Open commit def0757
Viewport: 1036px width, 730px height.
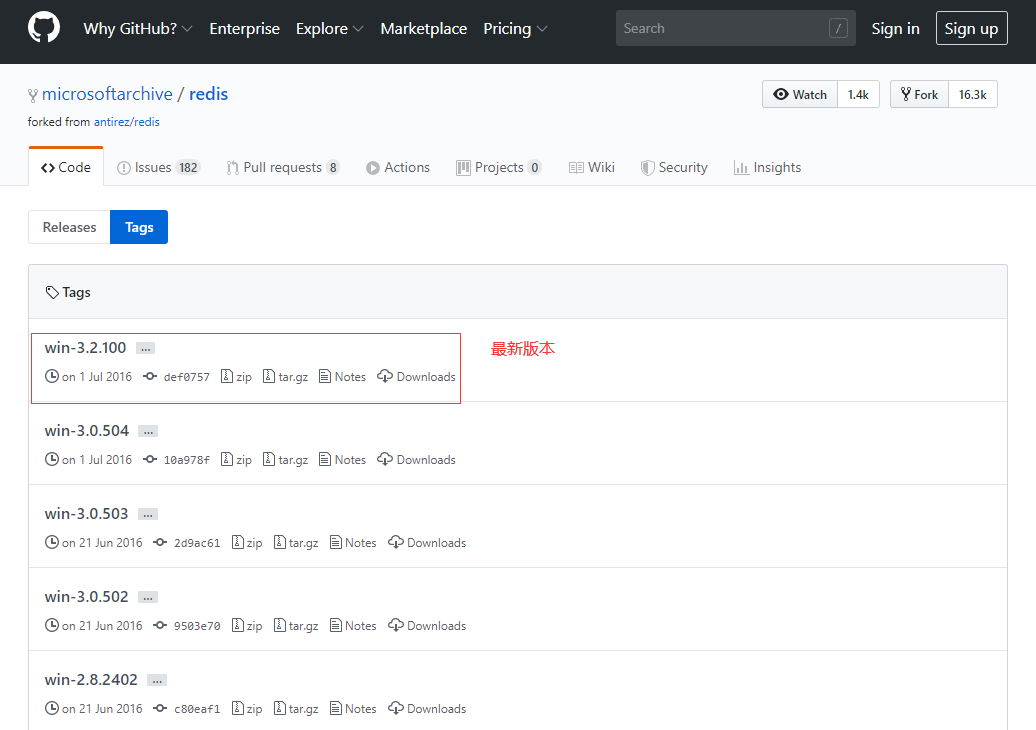tap(186, 377)
